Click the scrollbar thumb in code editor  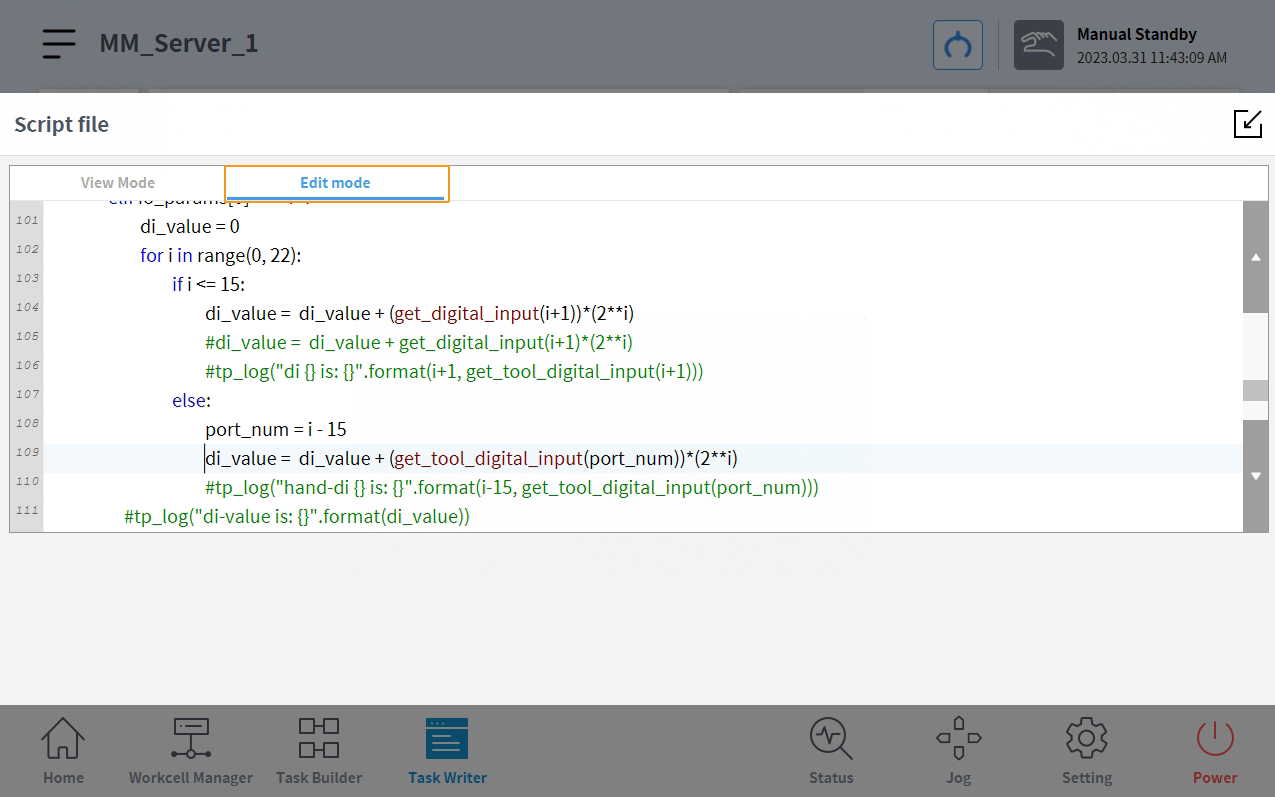1255,390
